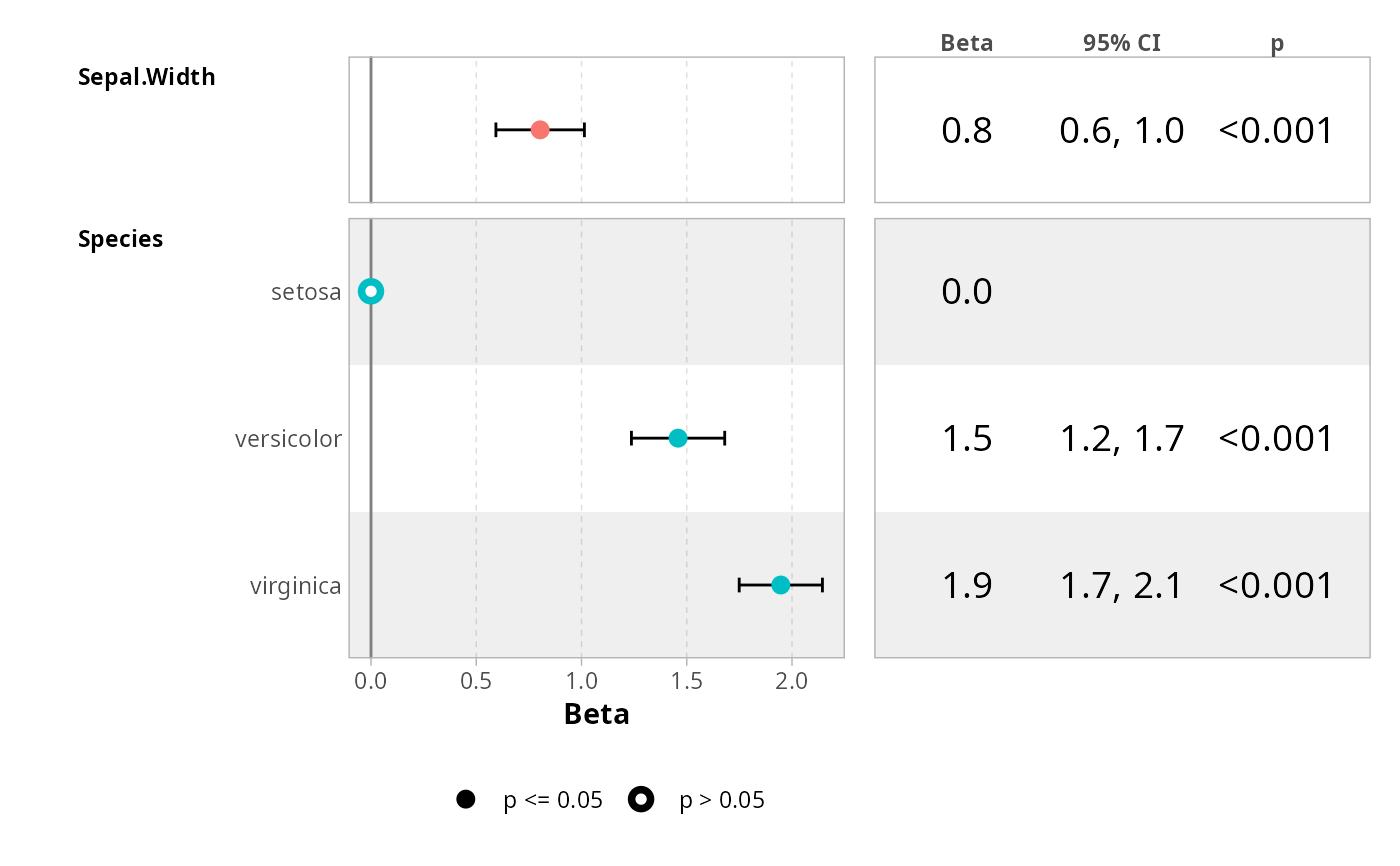Click the teal virginica estimate point
The image size is (1400, 866).
tap(781, 585)
